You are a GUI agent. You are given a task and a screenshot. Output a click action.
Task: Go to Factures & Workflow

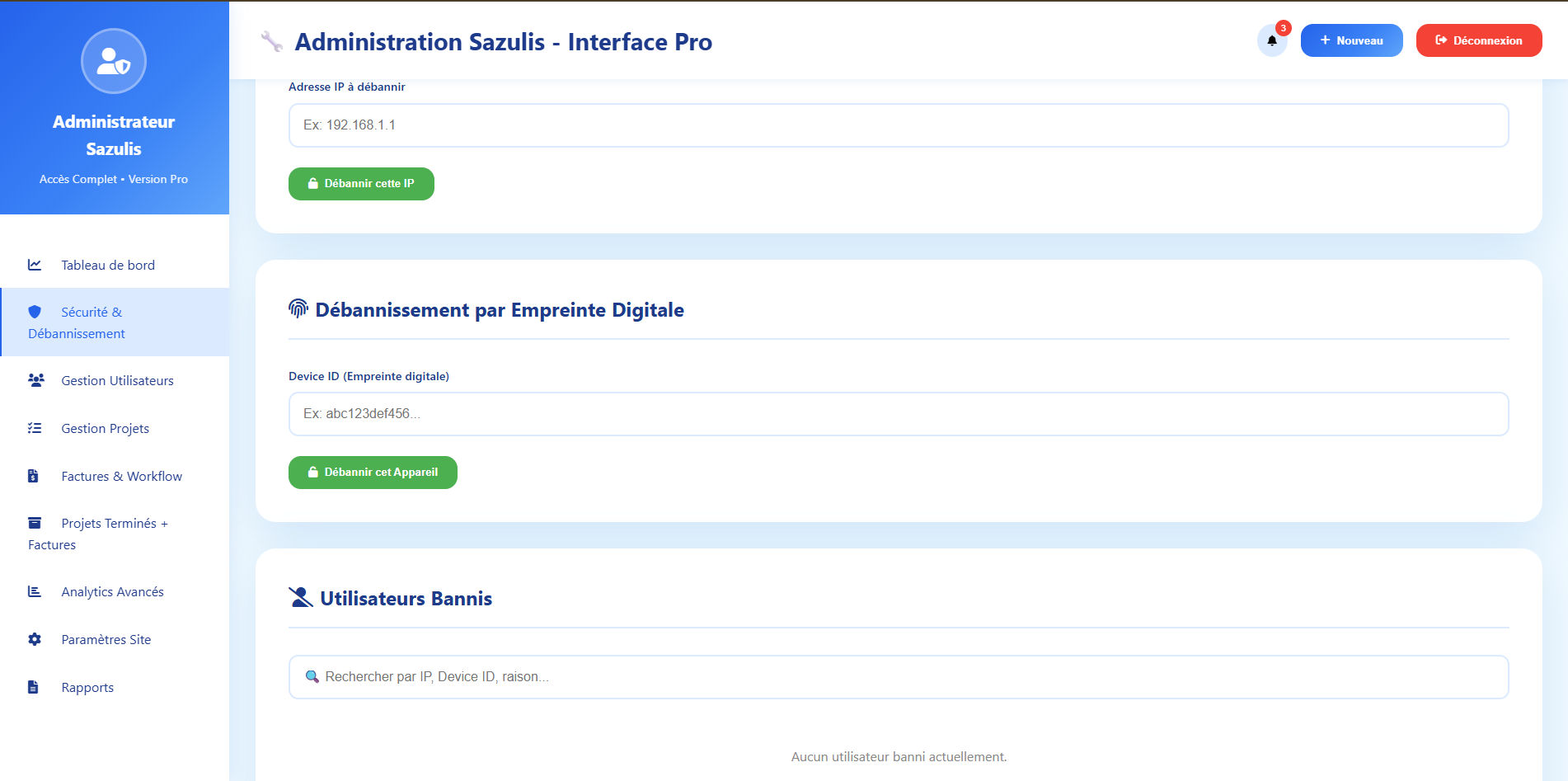pos(121,476)
